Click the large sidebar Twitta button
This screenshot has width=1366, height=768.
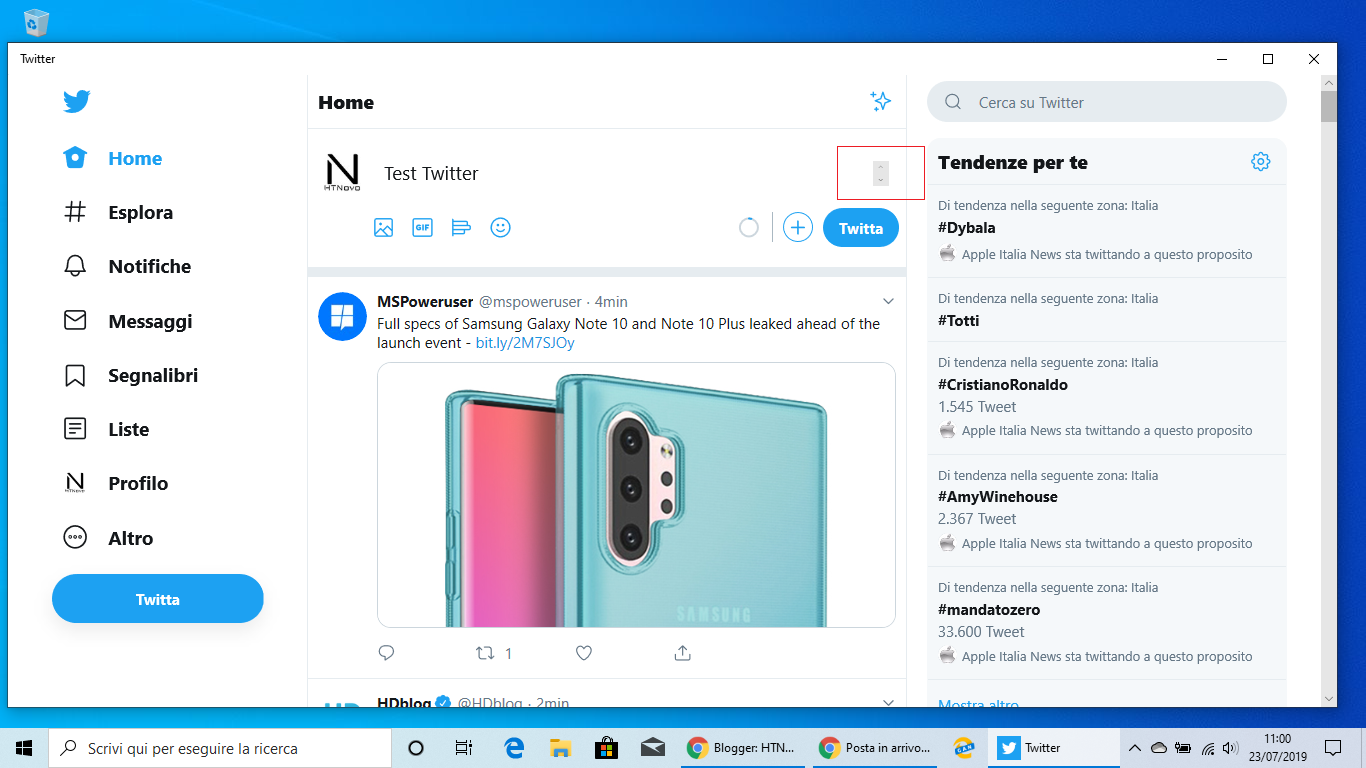(158, 599)
